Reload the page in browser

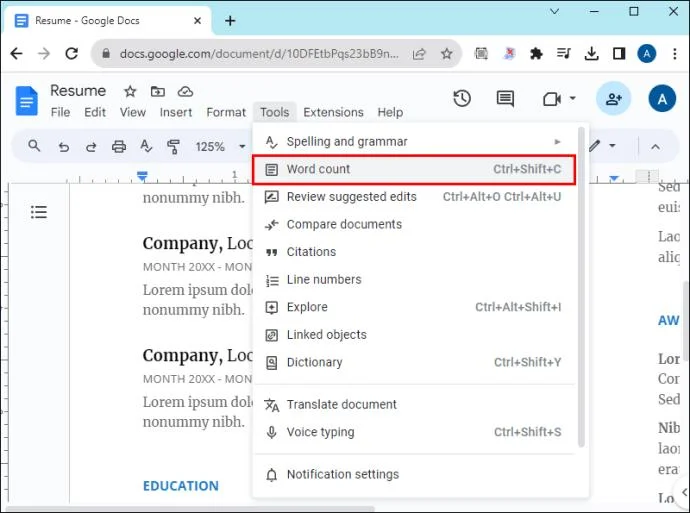pyautogui.click(x=71, y=54)
